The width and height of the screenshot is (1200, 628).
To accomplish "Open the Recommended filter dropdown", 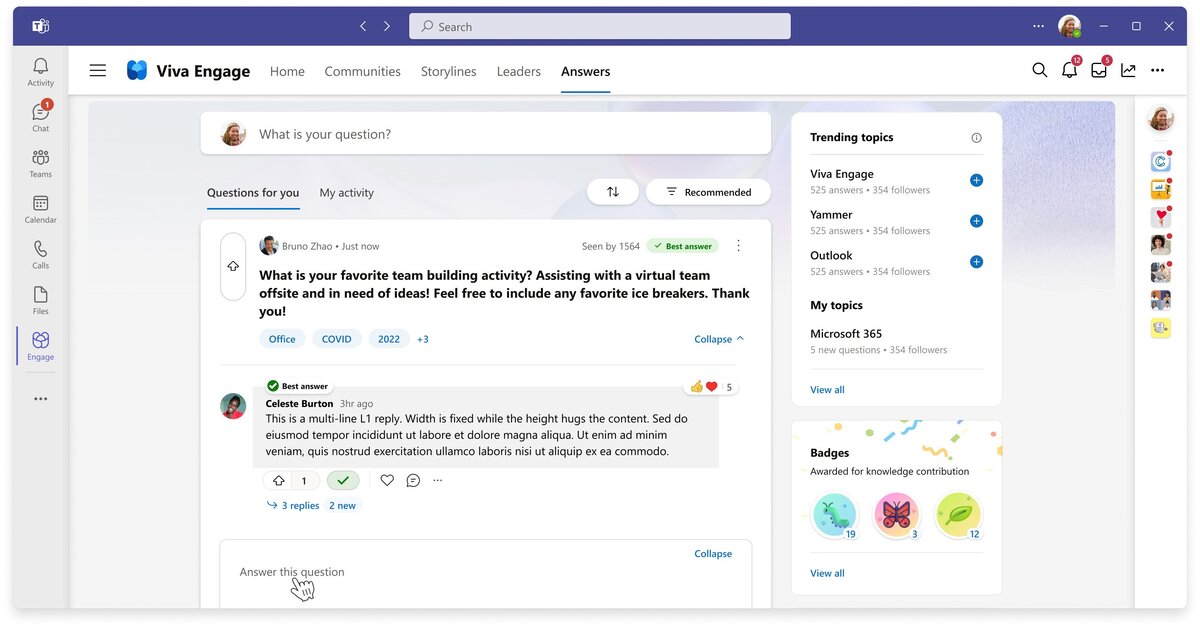I will click(708, 192).
